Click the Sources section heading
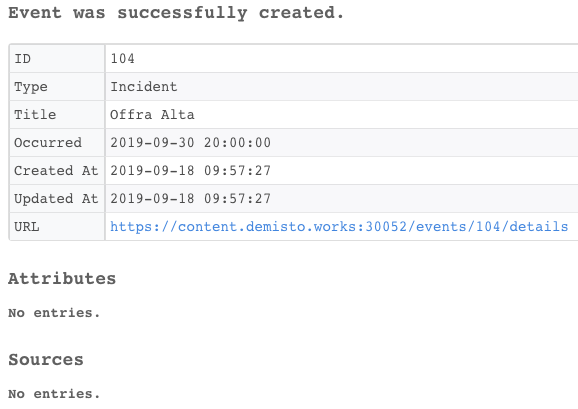This screenshot has height=409, width=578. click(x=46, y=360)
